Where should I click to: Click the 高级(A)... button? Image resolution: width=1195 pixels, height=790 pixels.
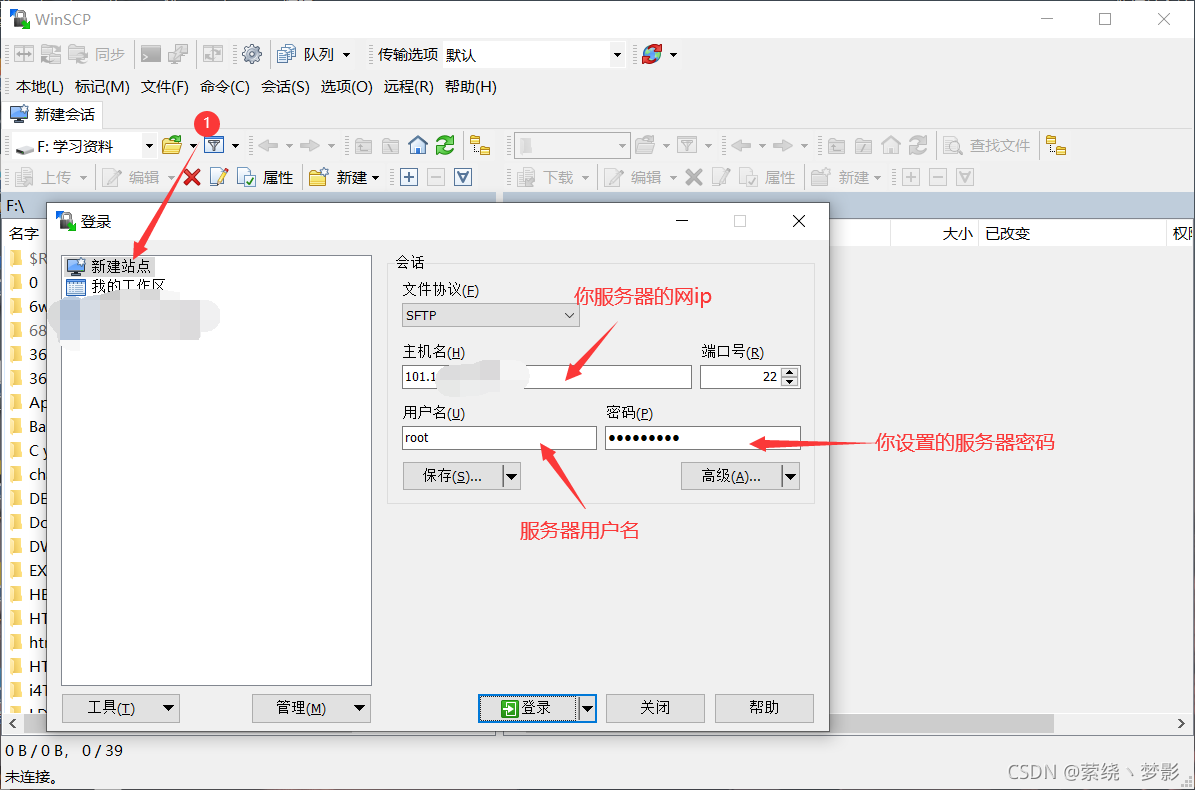tap(731, 476)
